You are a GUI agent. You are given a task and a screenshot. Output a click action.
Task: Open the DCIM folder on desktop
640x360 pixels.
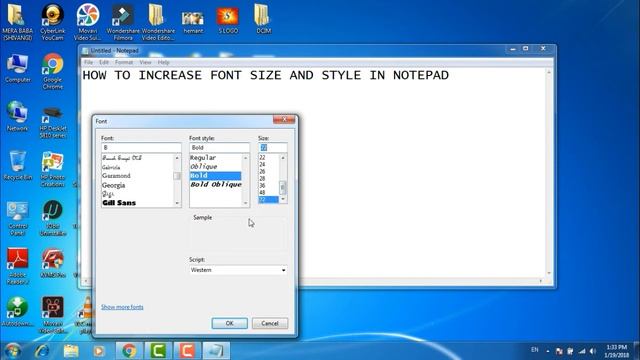point(263,18)
